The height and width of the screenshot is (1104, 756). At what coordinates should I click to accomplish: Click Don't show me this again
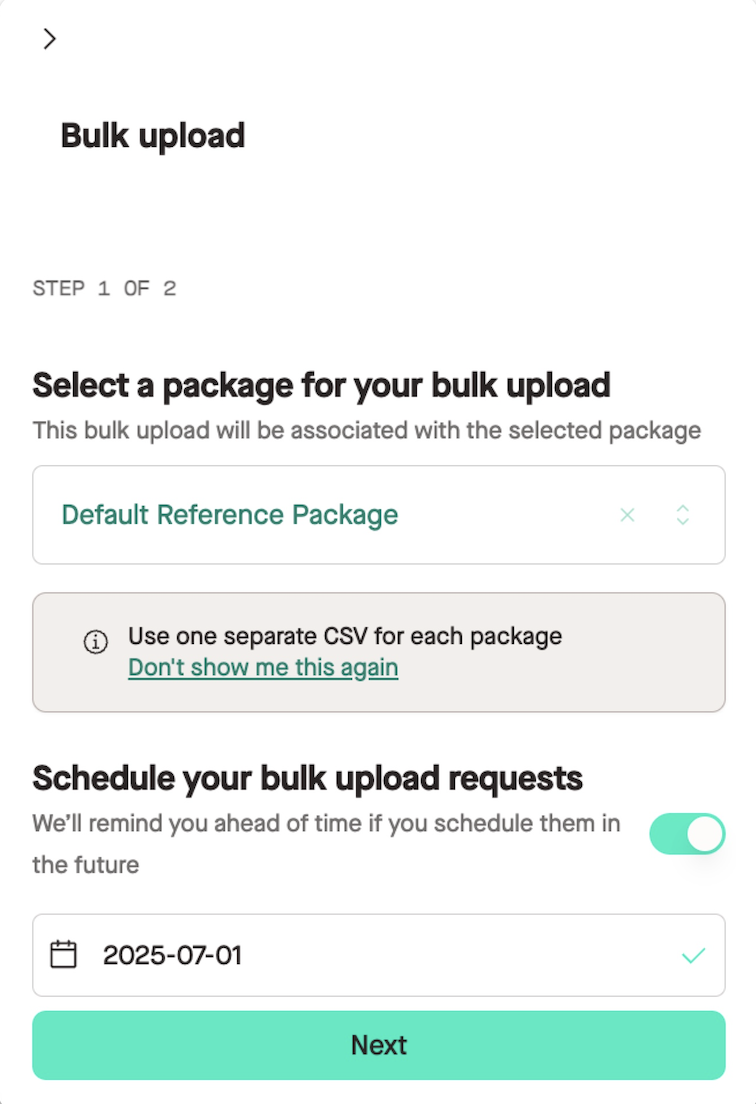[x=263, y=667]
